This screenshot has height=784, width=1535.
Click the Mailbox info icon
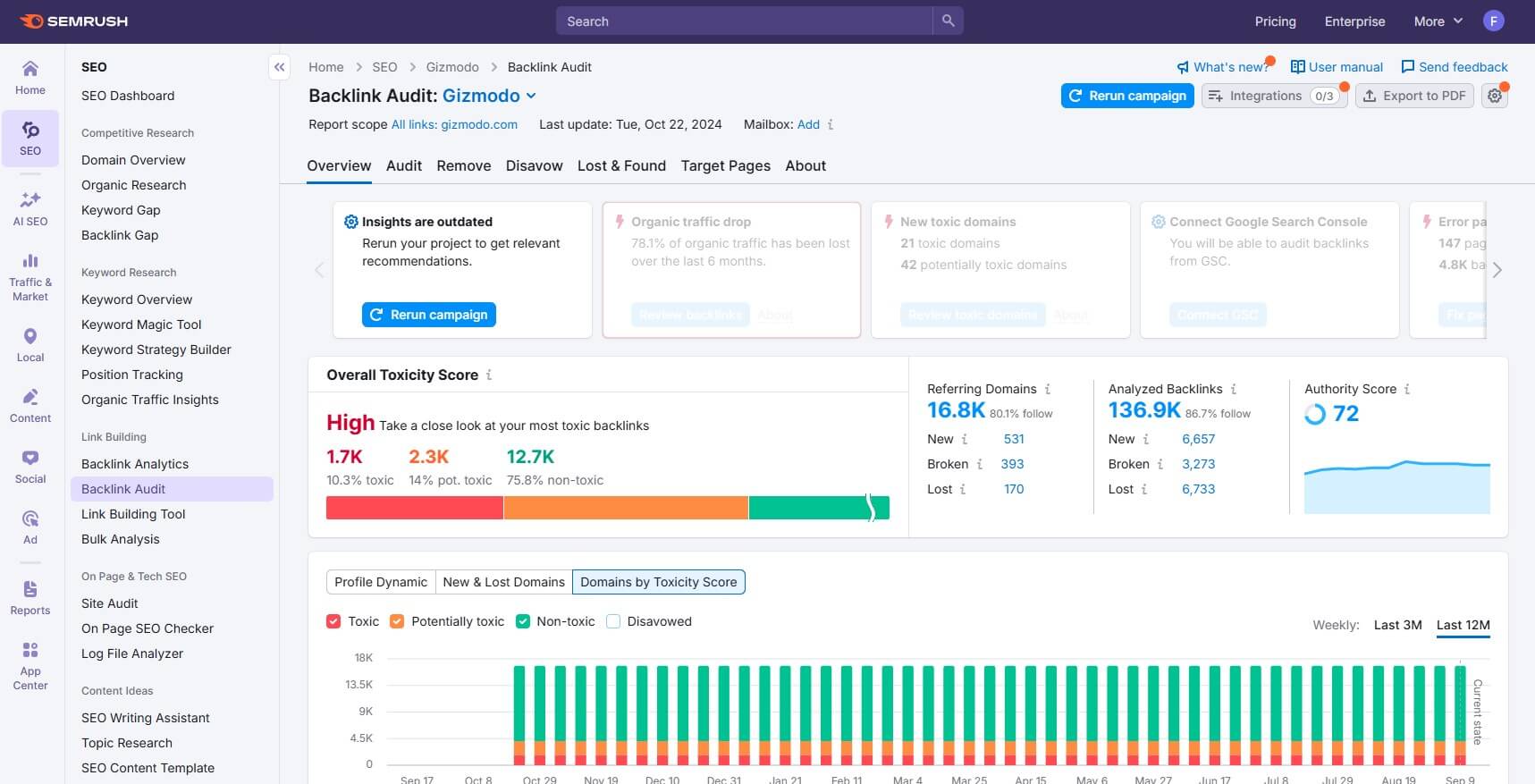(831, 124)
